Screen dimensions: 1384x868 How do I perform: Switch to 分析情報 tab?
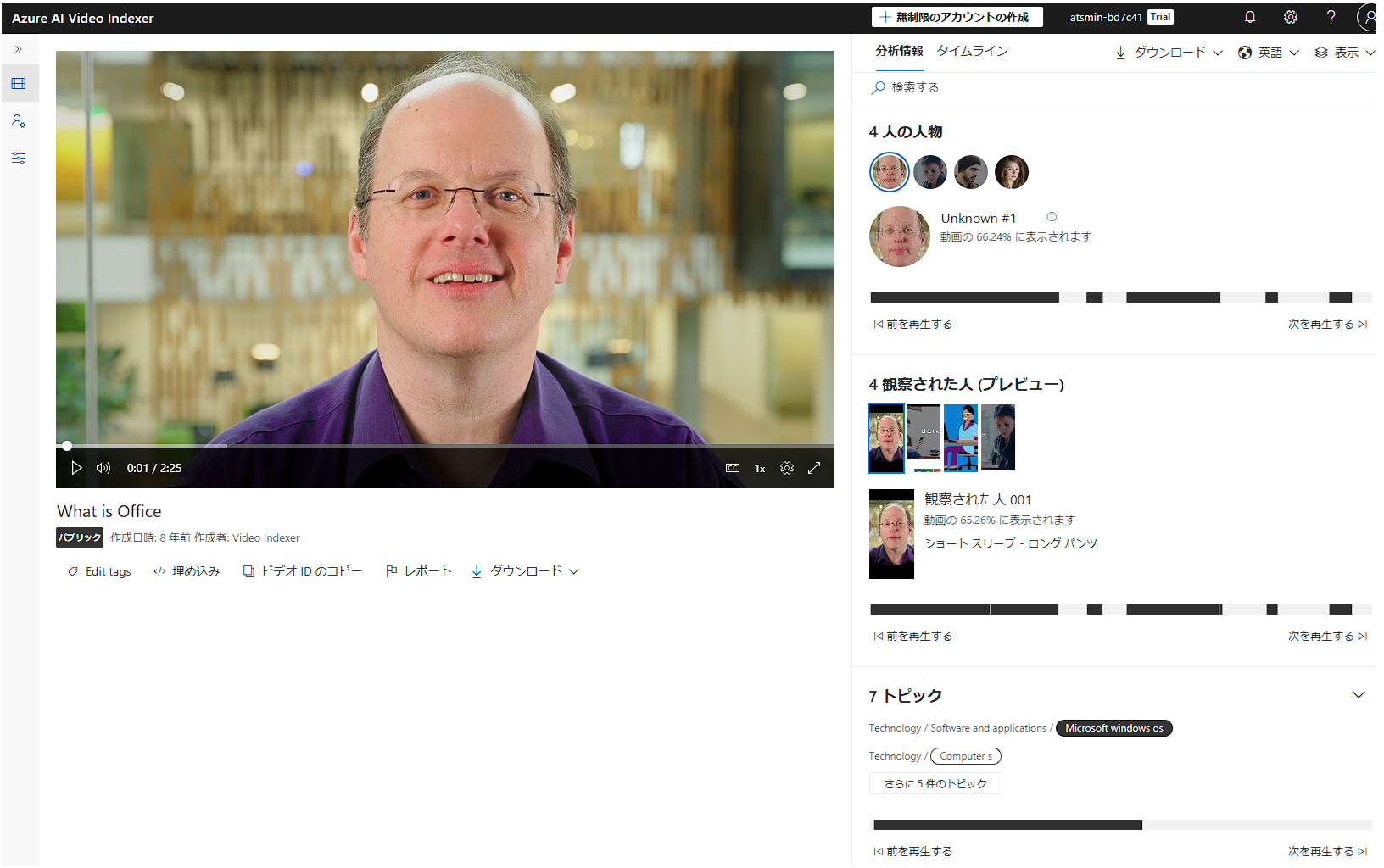click(x=899, y=51)
